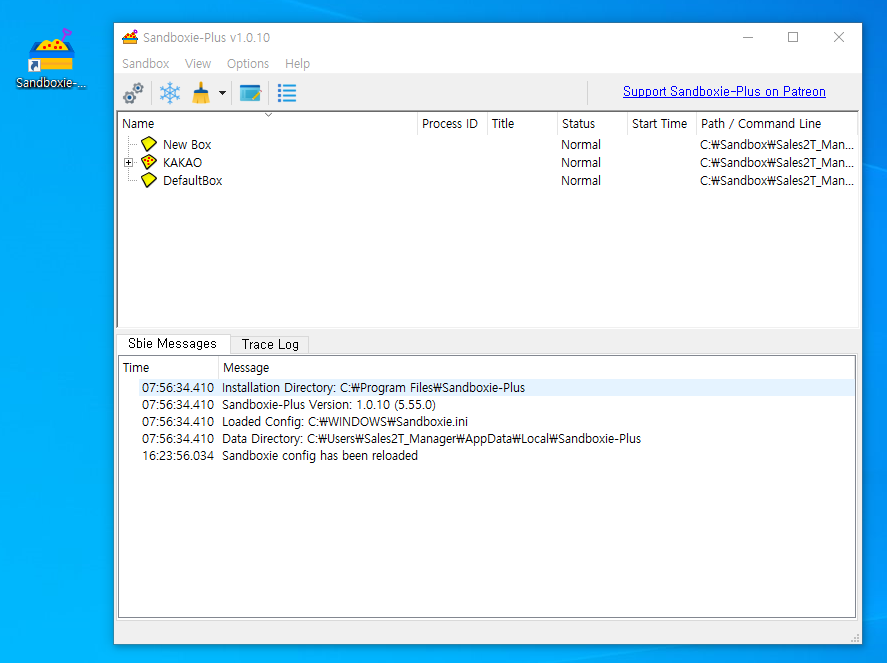
Task: Open the cleanup dropdown arrow beside broom
Action: [x=222, y=93]
